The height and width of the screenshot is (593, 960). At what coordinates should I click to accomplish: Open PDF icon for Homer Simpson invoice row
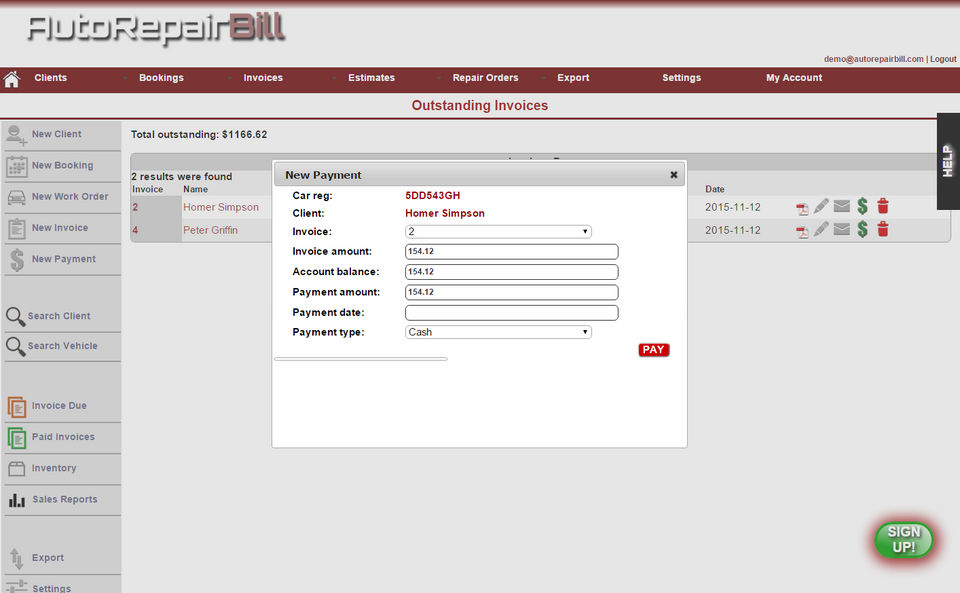click(802, 209)
